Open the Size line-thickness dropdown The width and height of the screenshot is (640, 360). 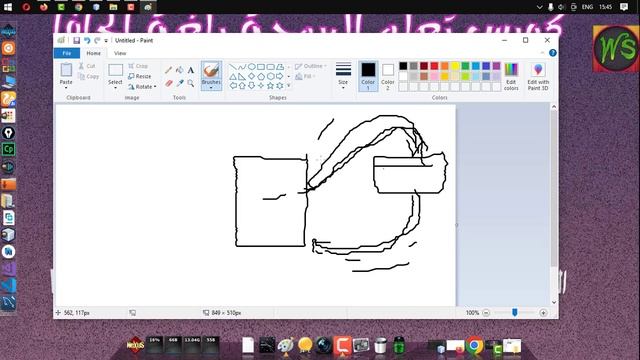(x=343, y=76)
